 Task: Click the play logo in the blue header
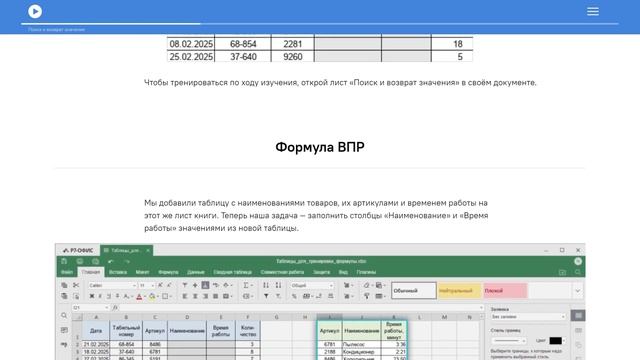(x=35, y=11)
